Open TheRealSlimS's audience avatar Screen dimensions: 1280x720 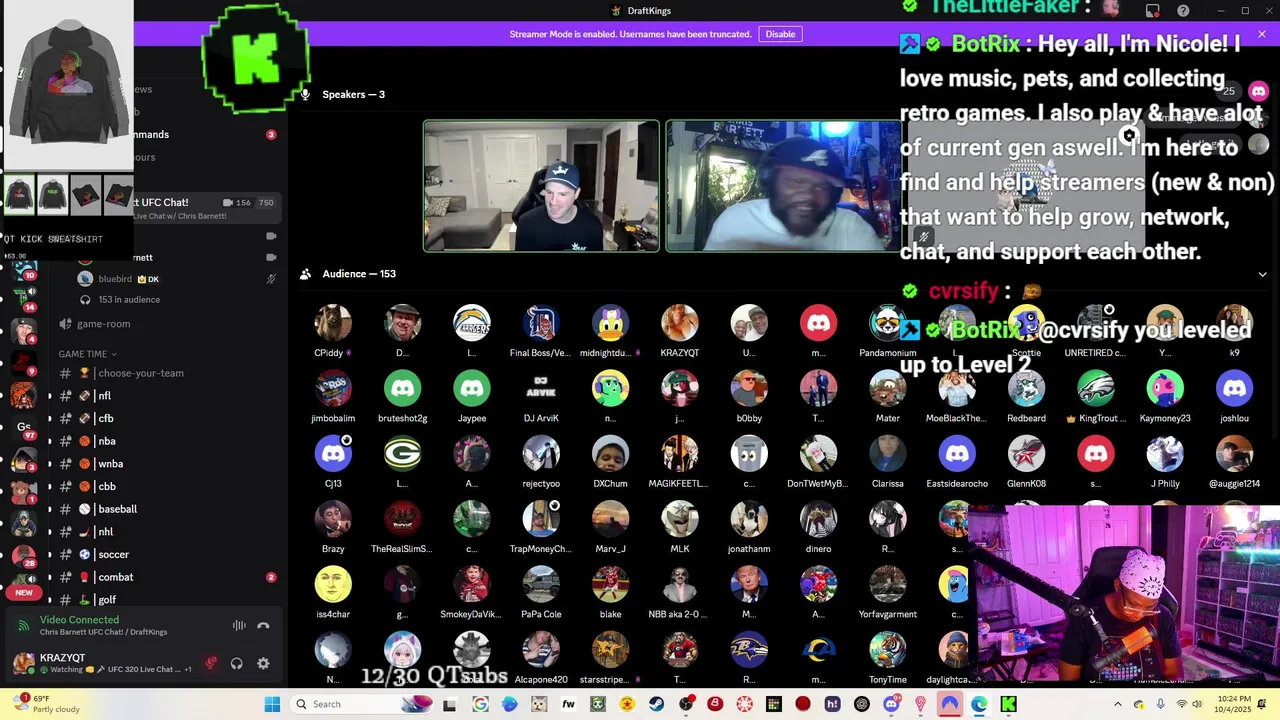click(402, 519)
